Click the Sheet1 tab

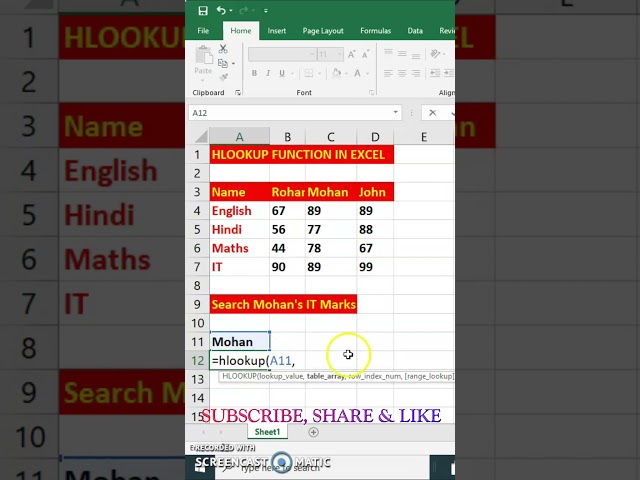267,432
